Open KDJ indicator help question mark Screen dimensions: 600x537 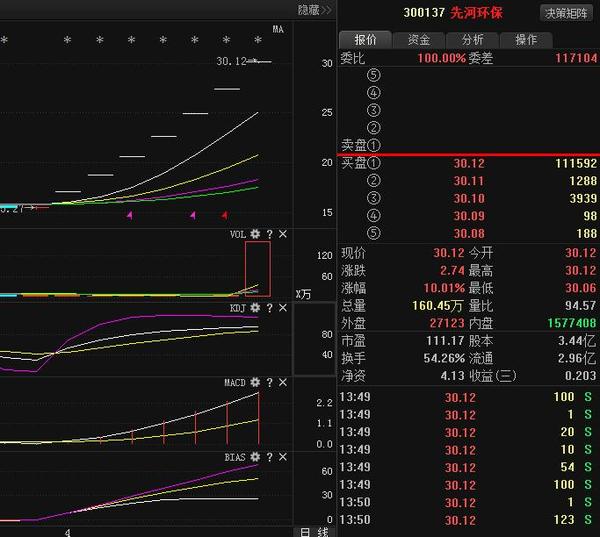click(269, 308)
